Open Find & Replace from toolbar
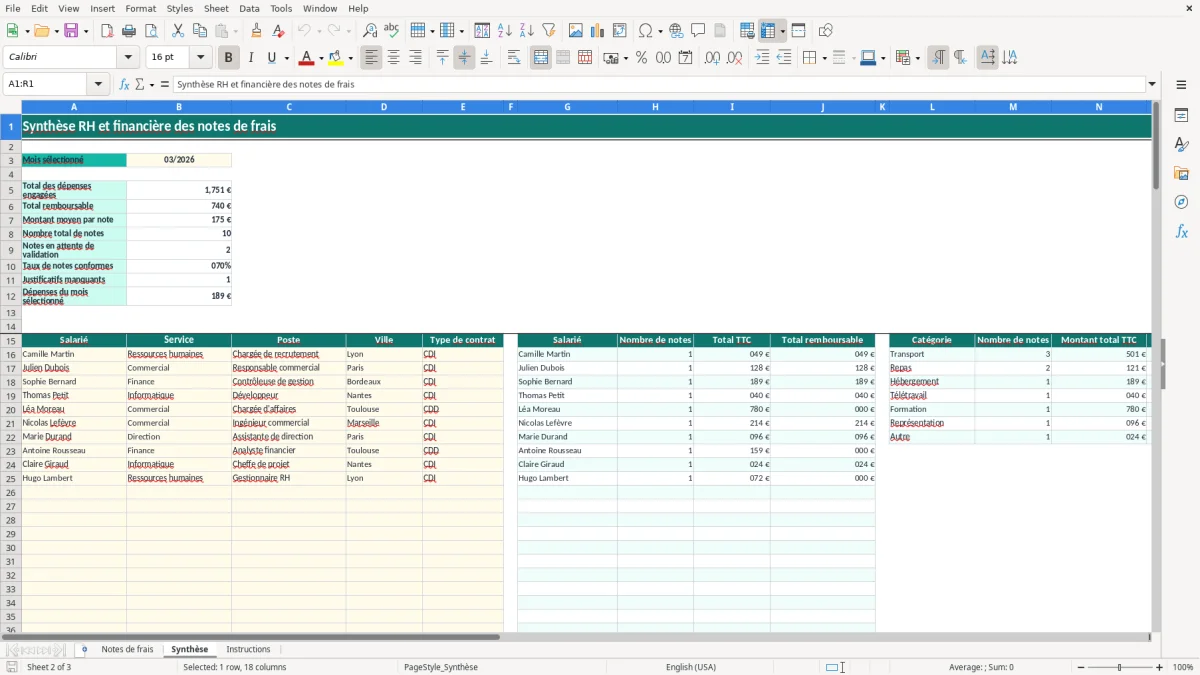Screen dimensions: 1200x675 370,31
